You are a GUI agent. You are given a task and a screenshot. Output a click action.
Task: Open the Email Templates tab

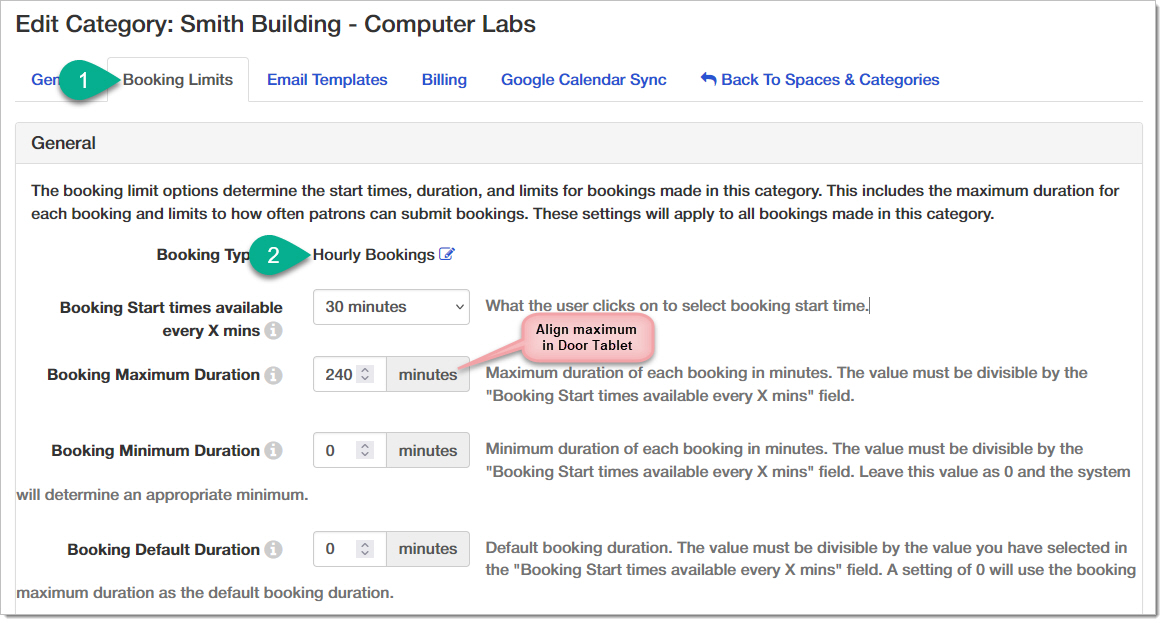(x=327, y=80)
